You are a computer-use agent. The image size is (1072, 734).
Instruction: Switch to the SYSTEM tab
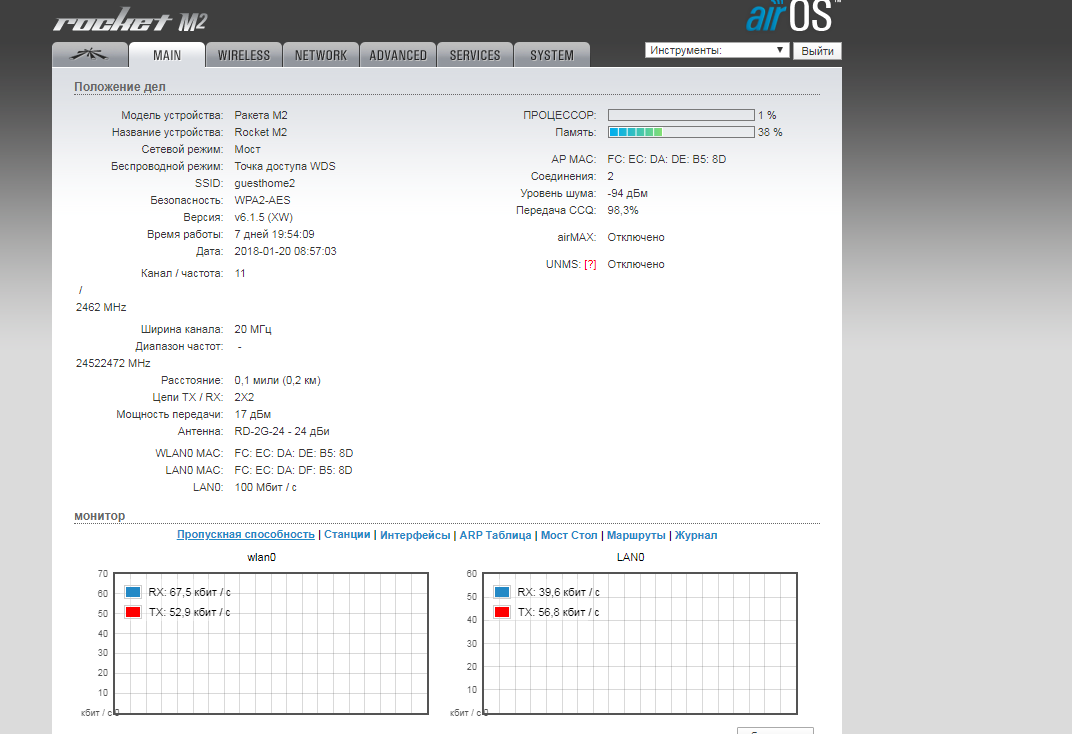coord(552,55)
